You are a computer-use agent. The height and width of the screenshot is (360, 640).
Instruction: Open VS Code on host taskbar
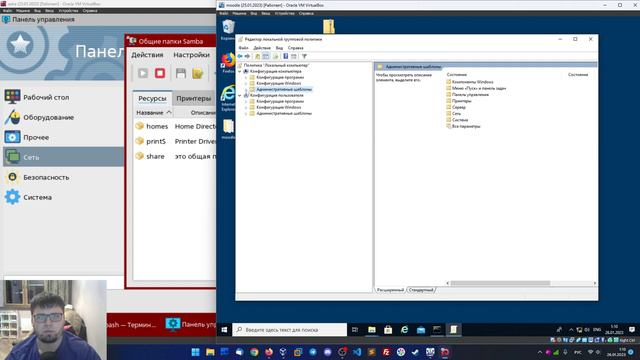pyautogui.click(x=357, y=352)
